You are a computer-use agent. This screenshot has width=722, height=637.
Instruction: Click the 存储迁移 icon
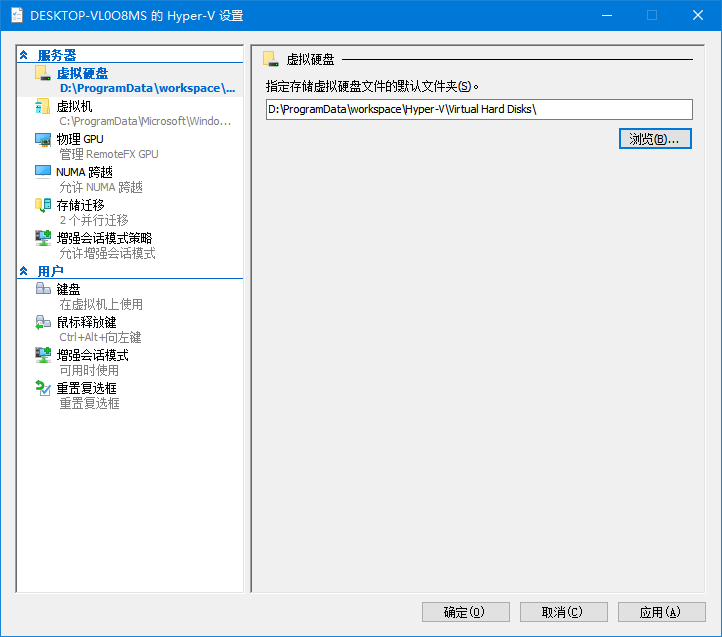pyautogui.click(x=43, y=205)
